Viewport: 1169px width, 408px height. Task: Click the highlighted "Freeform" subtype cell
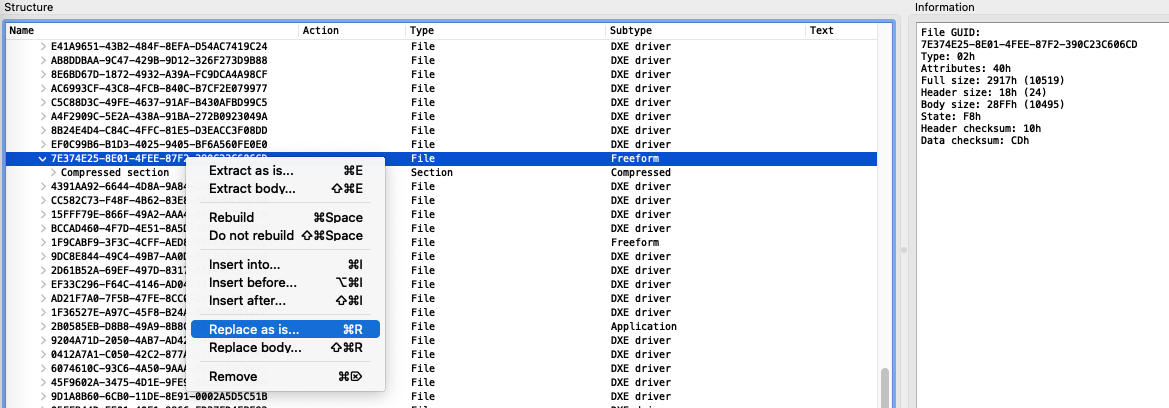[x=634, y=159]
